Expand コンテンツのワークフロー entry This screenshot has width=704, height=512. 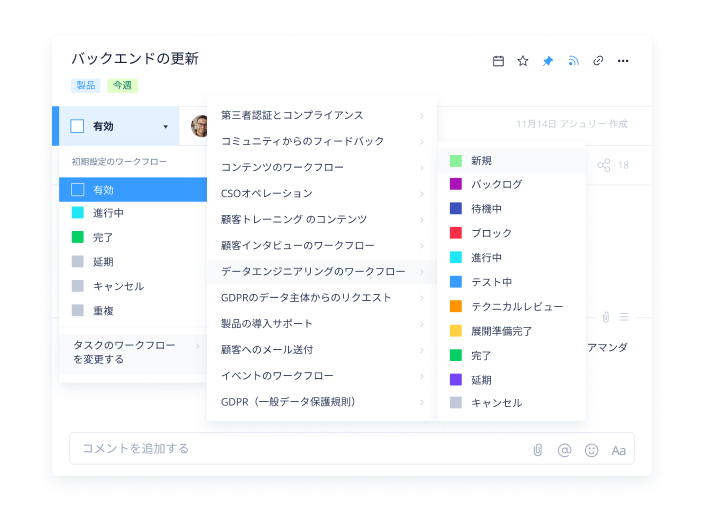click(x=322, y=168)
